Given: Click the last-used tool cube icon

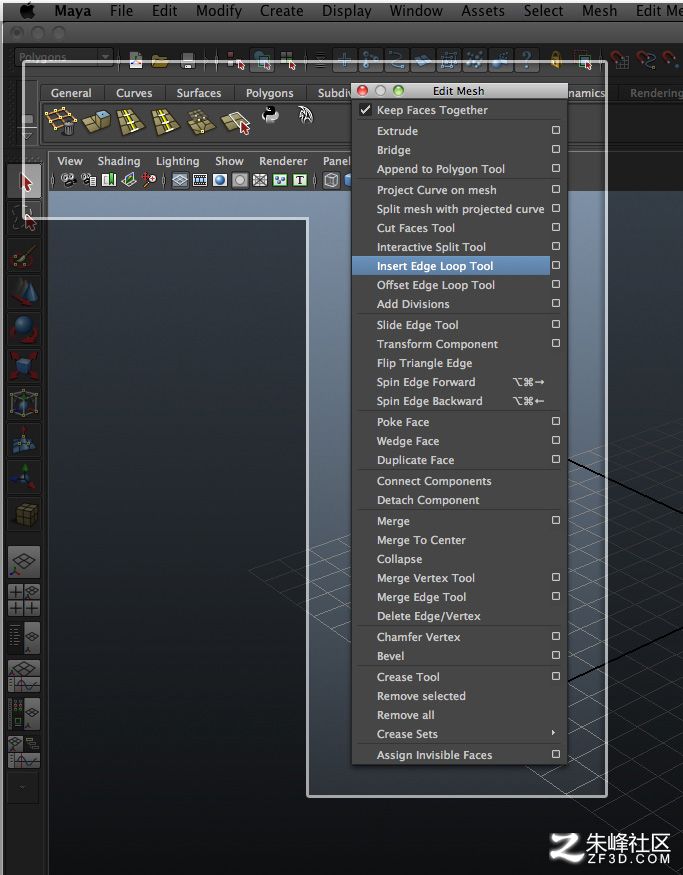Looking at the screenshot, I should click(24, 514).
